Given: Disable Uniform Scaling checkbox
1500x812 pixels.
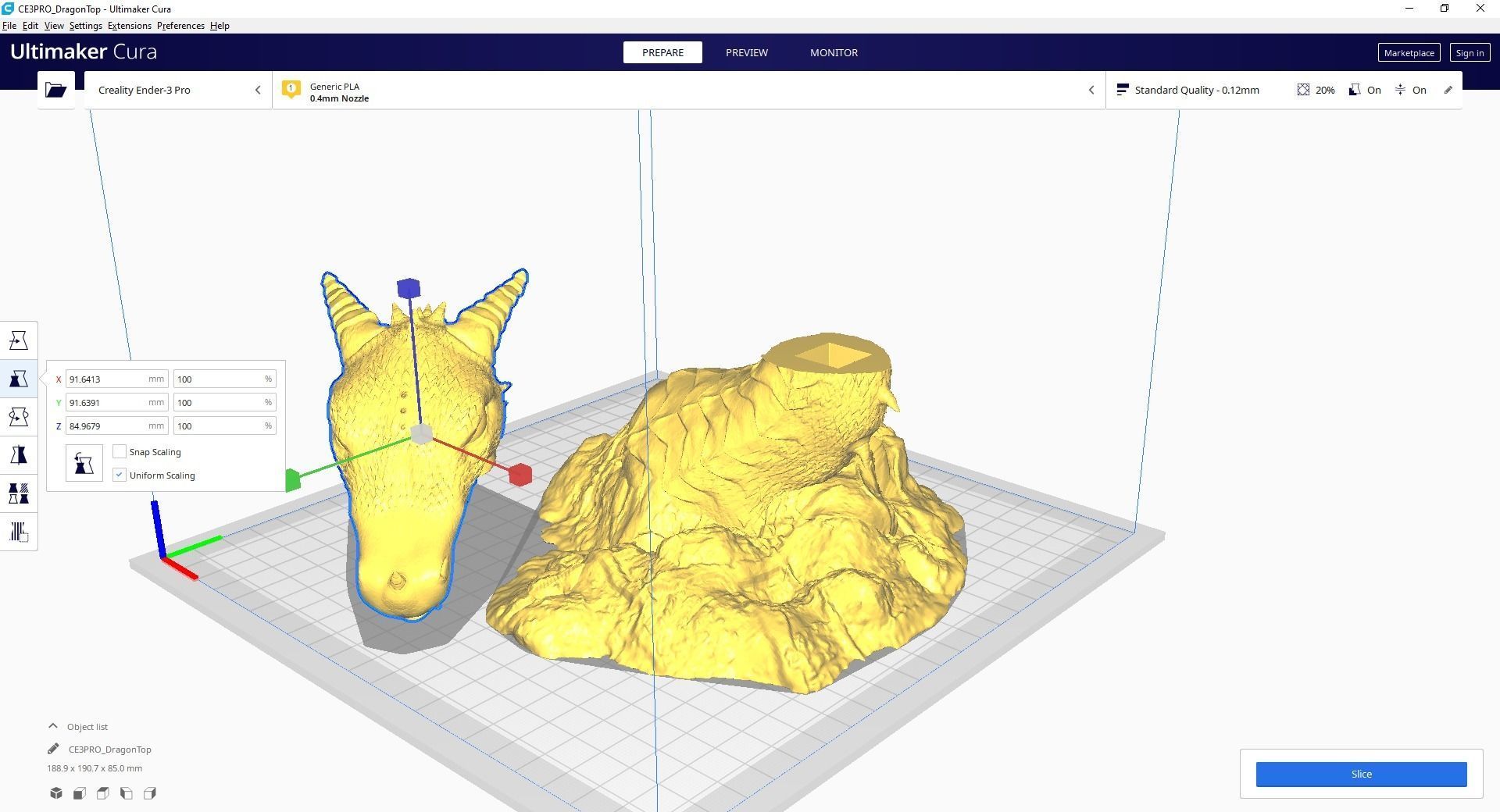Looking at the screenshot, I should pos(120,475).
